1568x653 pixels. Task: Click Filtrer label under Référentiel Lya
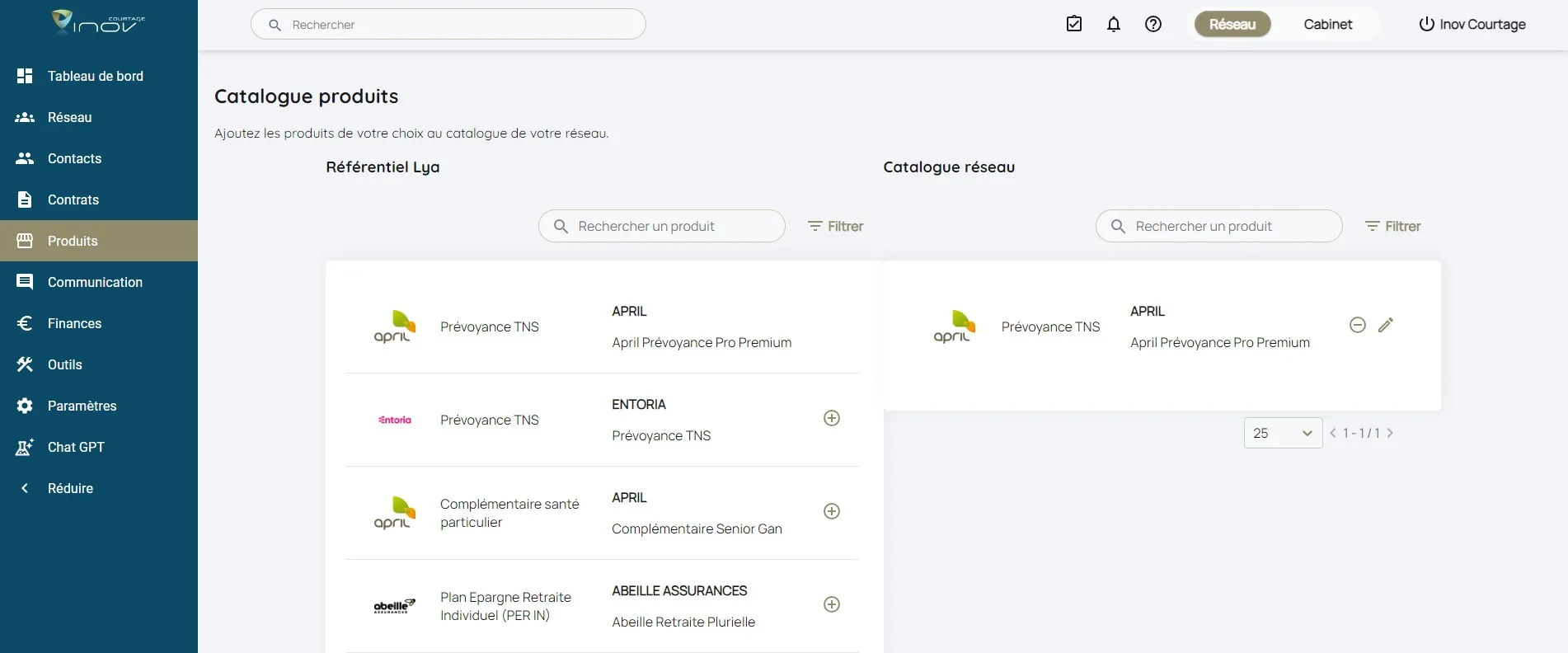(x=845, y=226)
